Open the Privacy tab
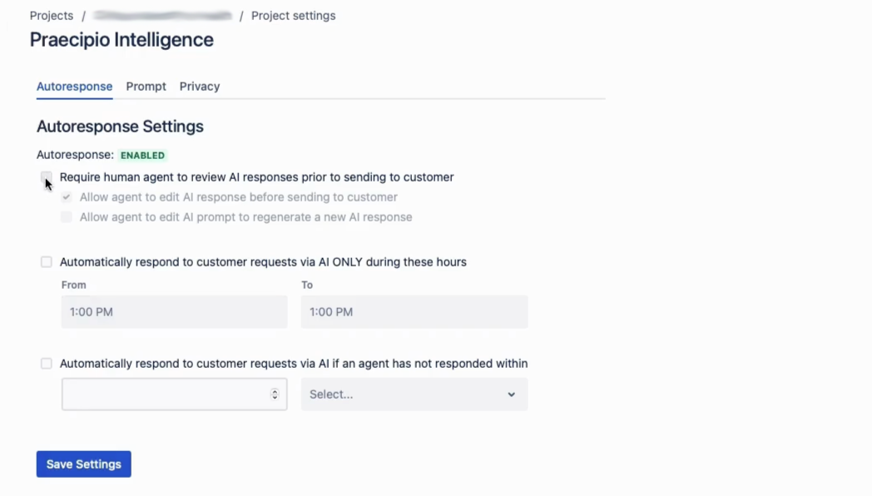Viewport: 872px width, 496px height. 199,87
